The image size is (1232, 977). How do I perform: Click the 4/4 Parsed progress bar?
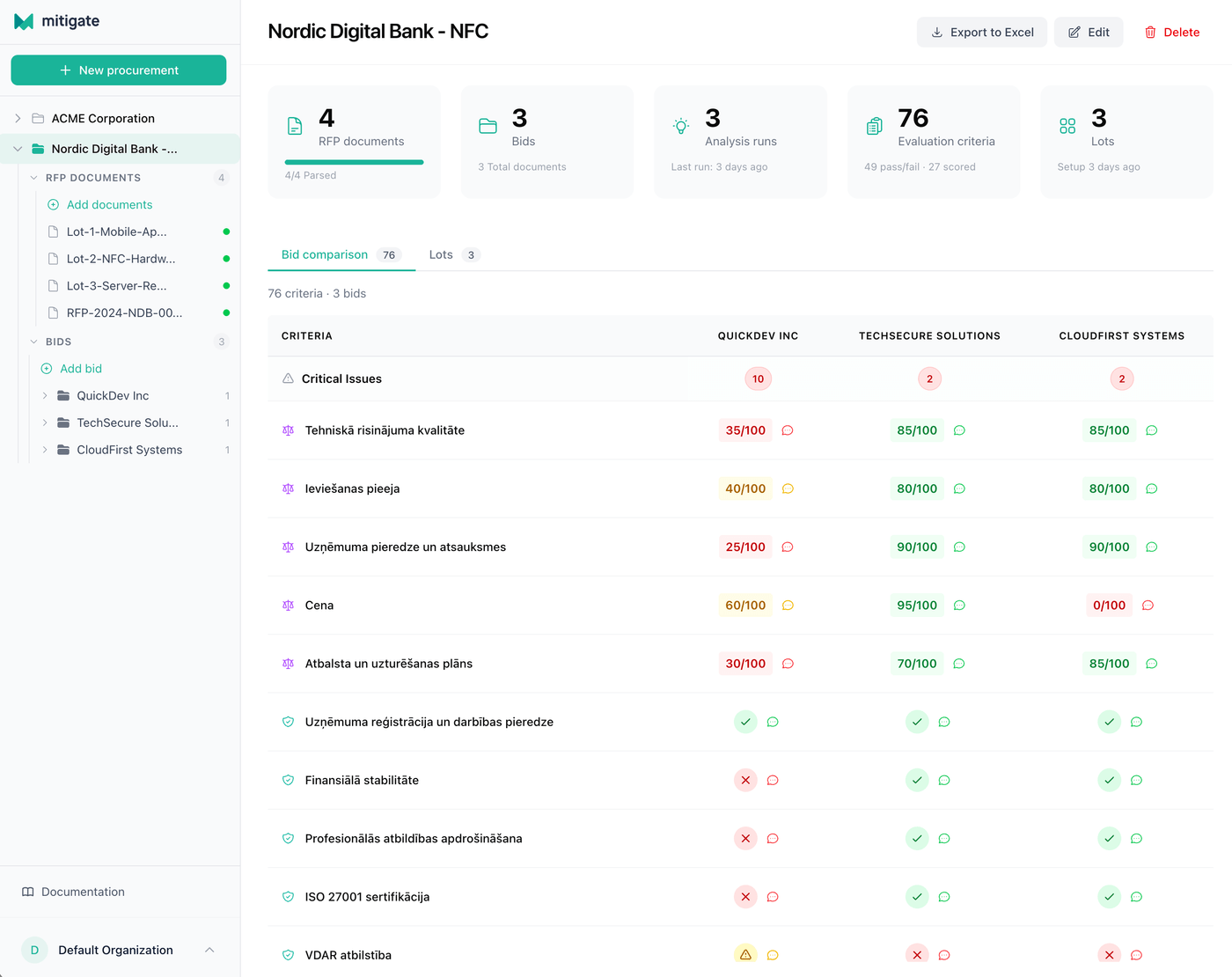(355, 162)
